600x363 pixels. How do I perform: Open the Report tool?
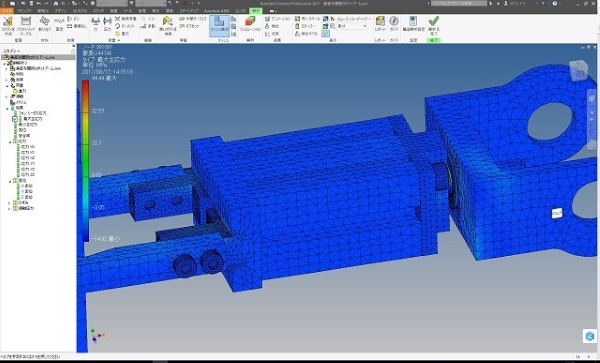380,24
